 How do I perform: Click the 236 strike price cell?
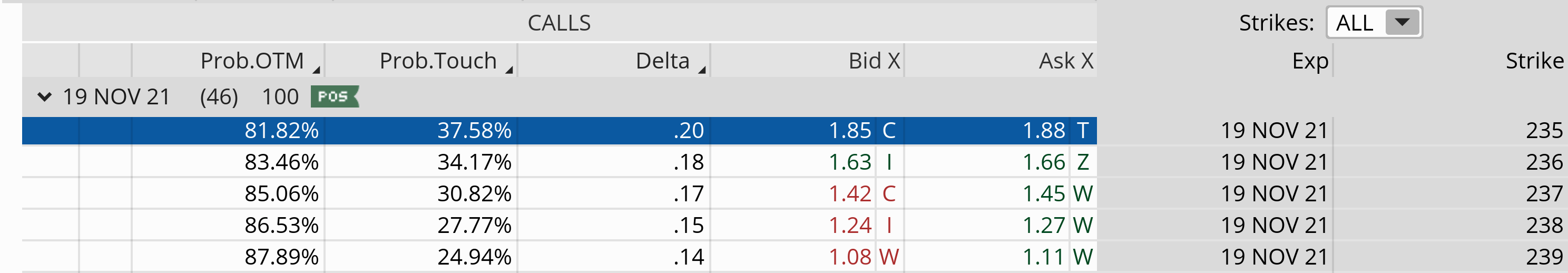1544,162
